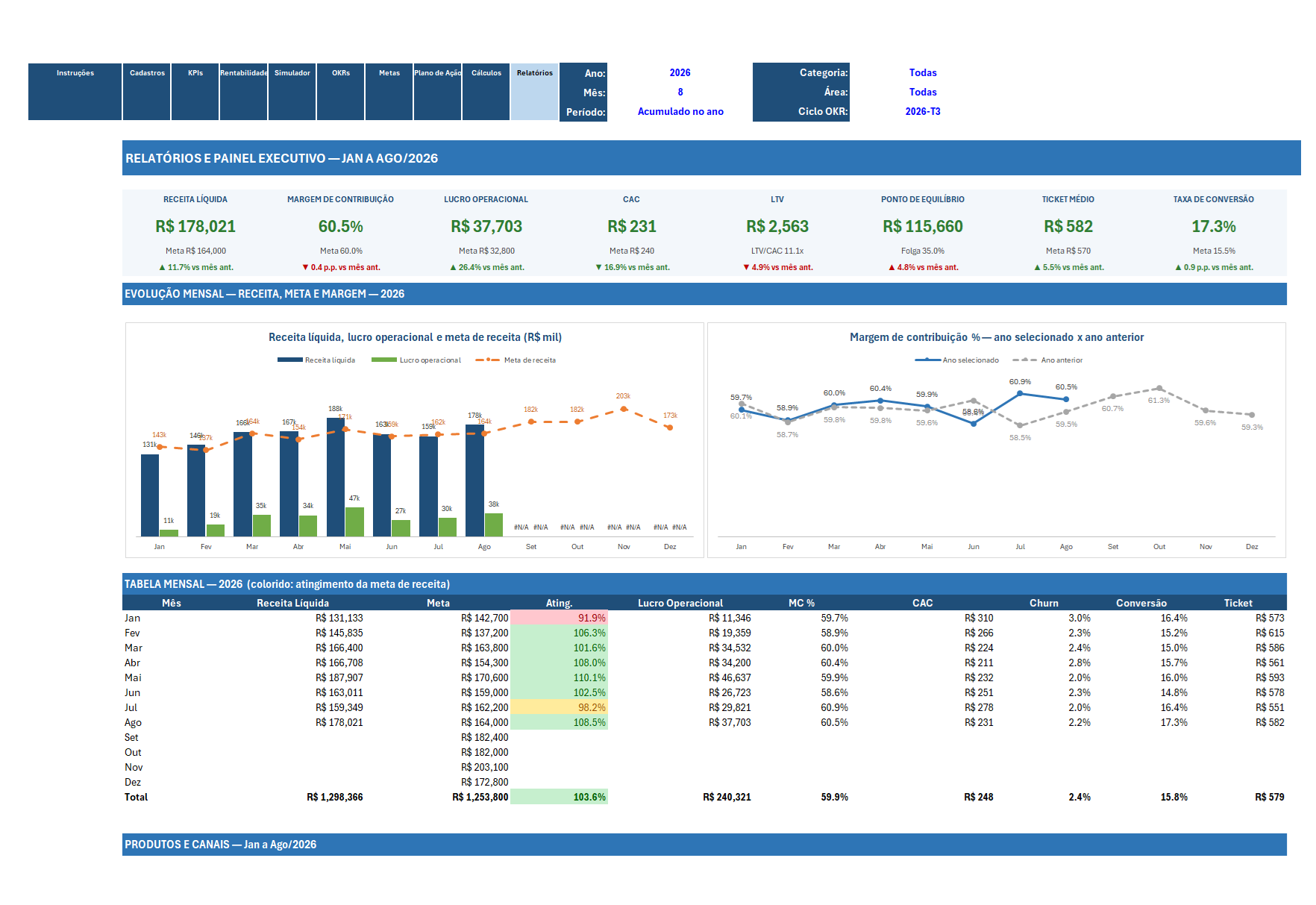Select the 'EVOLUÇÃO MENSAL' section header
The height and width of the screenshot is (905, 1316).
tap(704, 294)
